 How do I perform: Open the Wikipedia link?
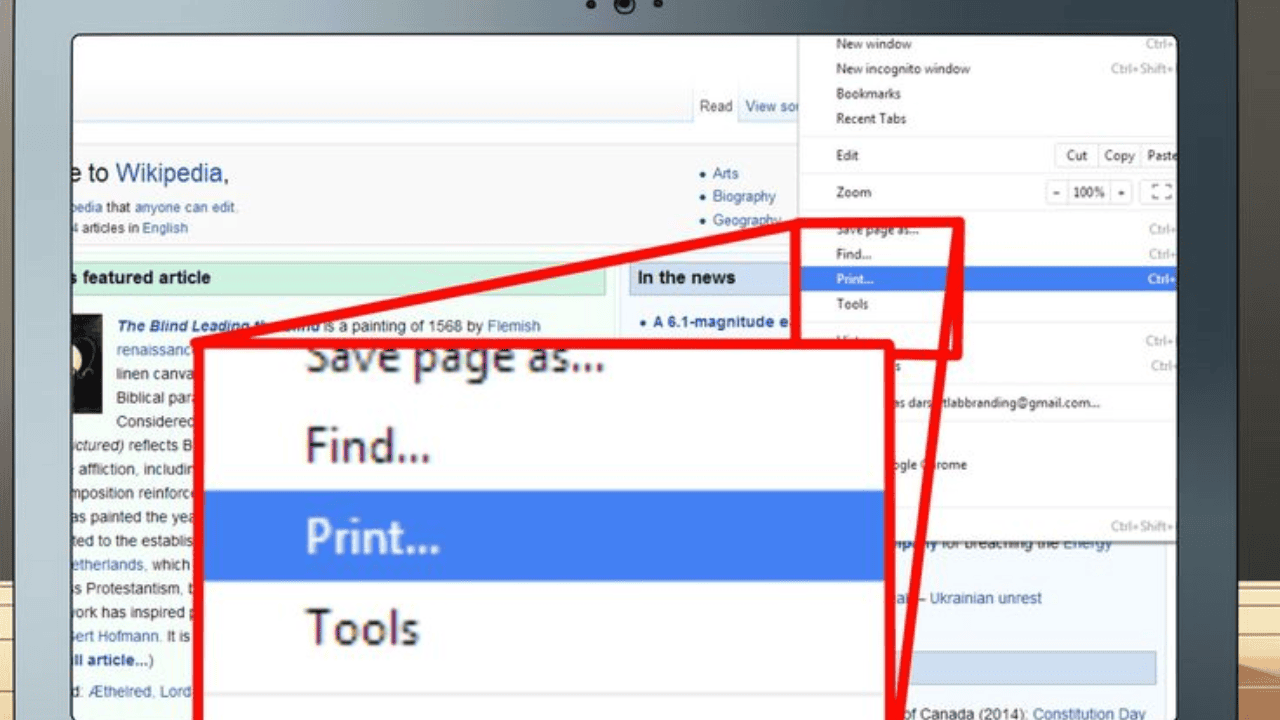point(170,172)
